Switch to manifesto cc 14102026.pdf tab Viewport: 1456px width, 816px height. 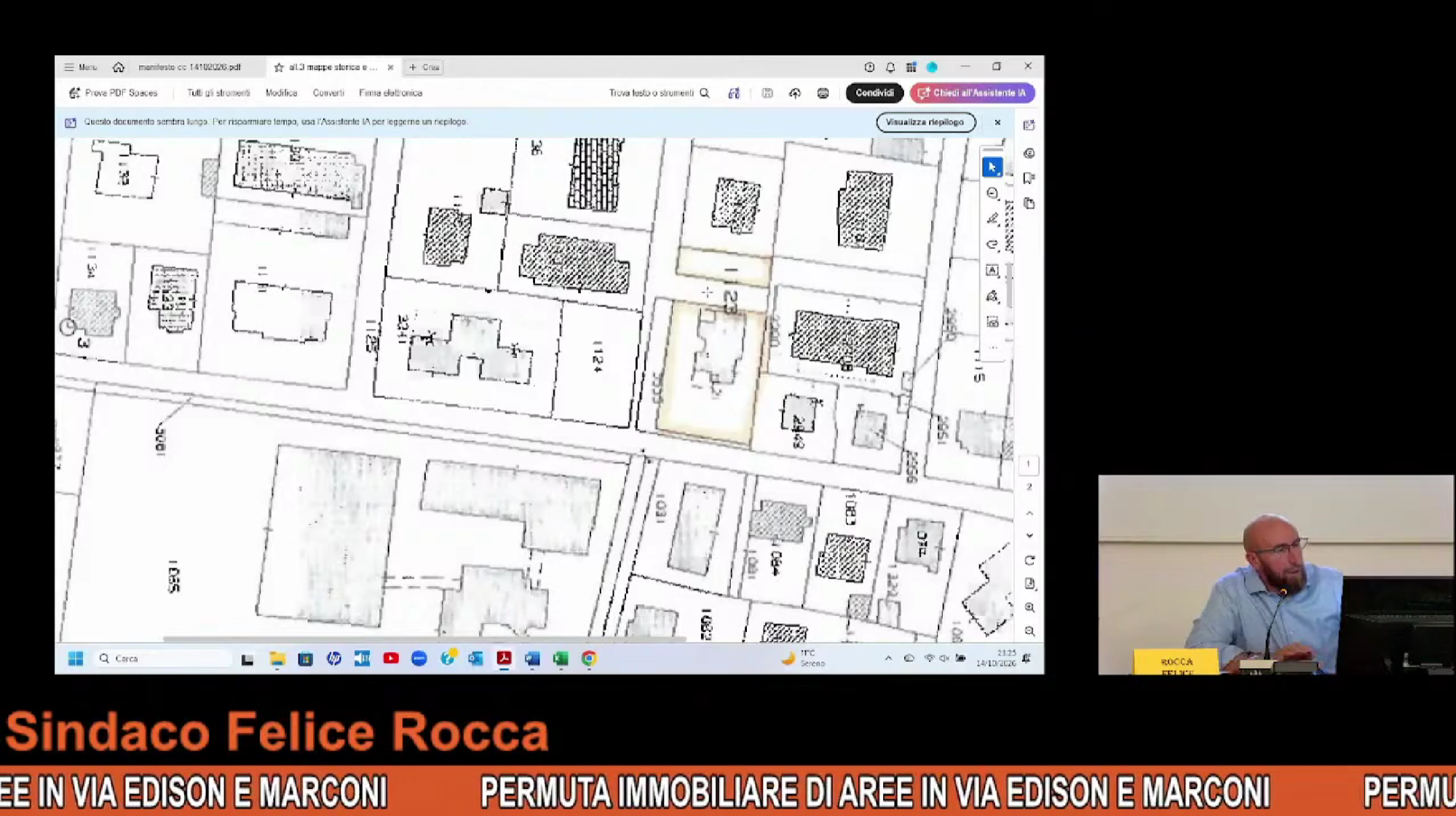pos(189,67)
